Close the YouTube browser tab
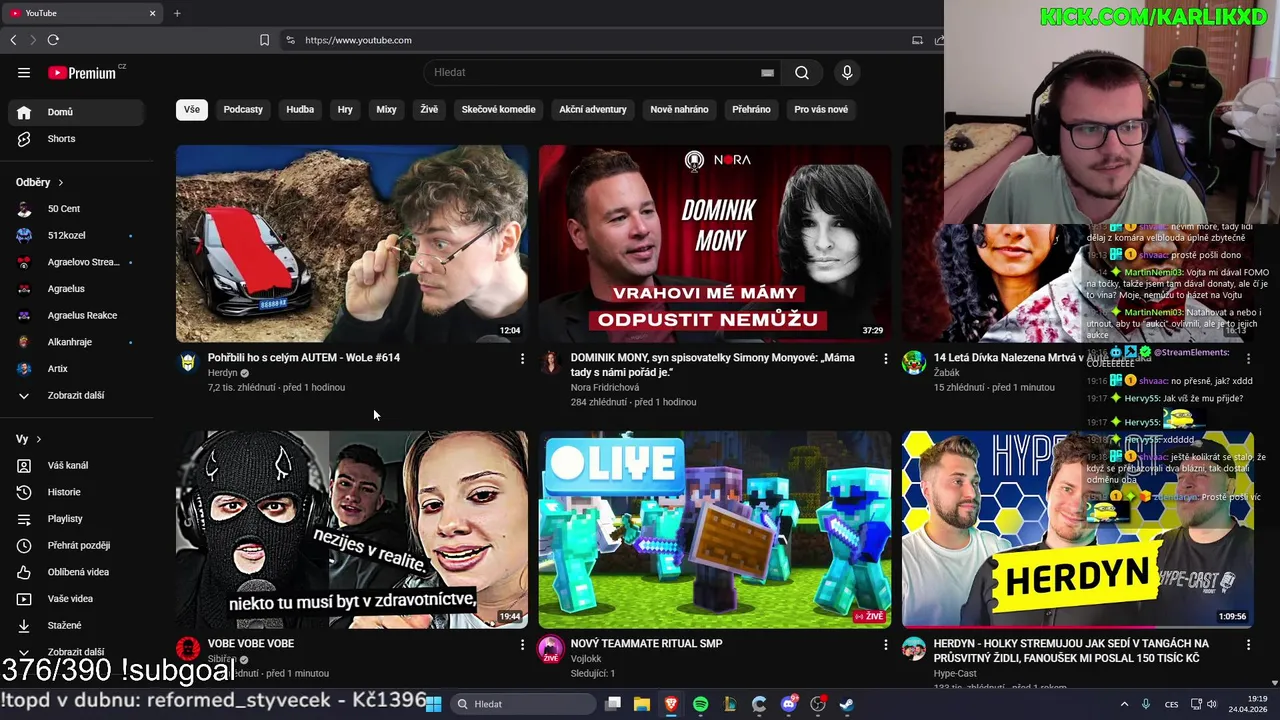Viewport: 1280px width, 720px height. (152, 13)
